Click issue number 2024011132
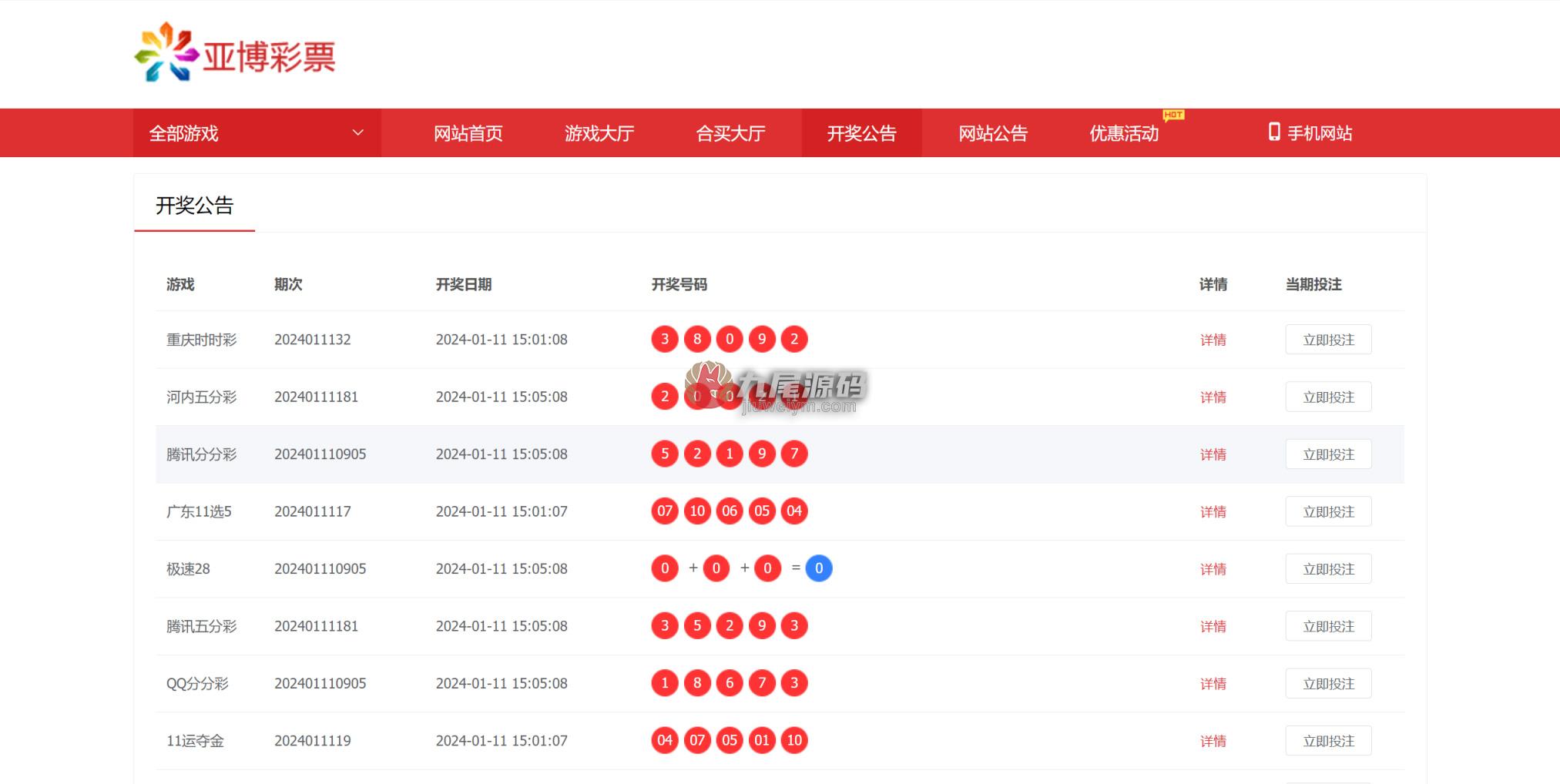1560x784 pixels. [x=312, y=340]
